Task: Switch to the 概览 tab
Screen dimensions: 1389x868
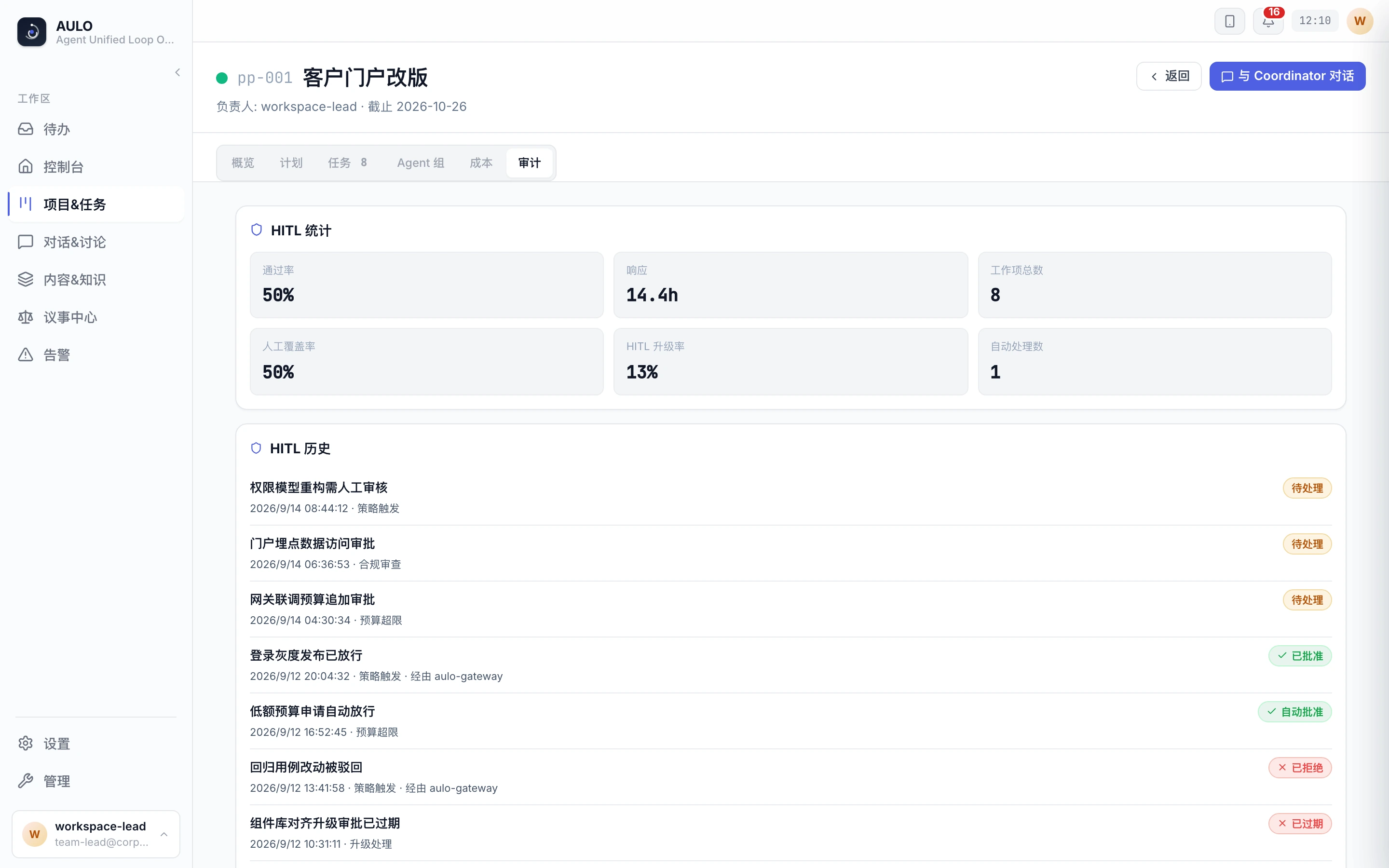Action: click(243, 163)
